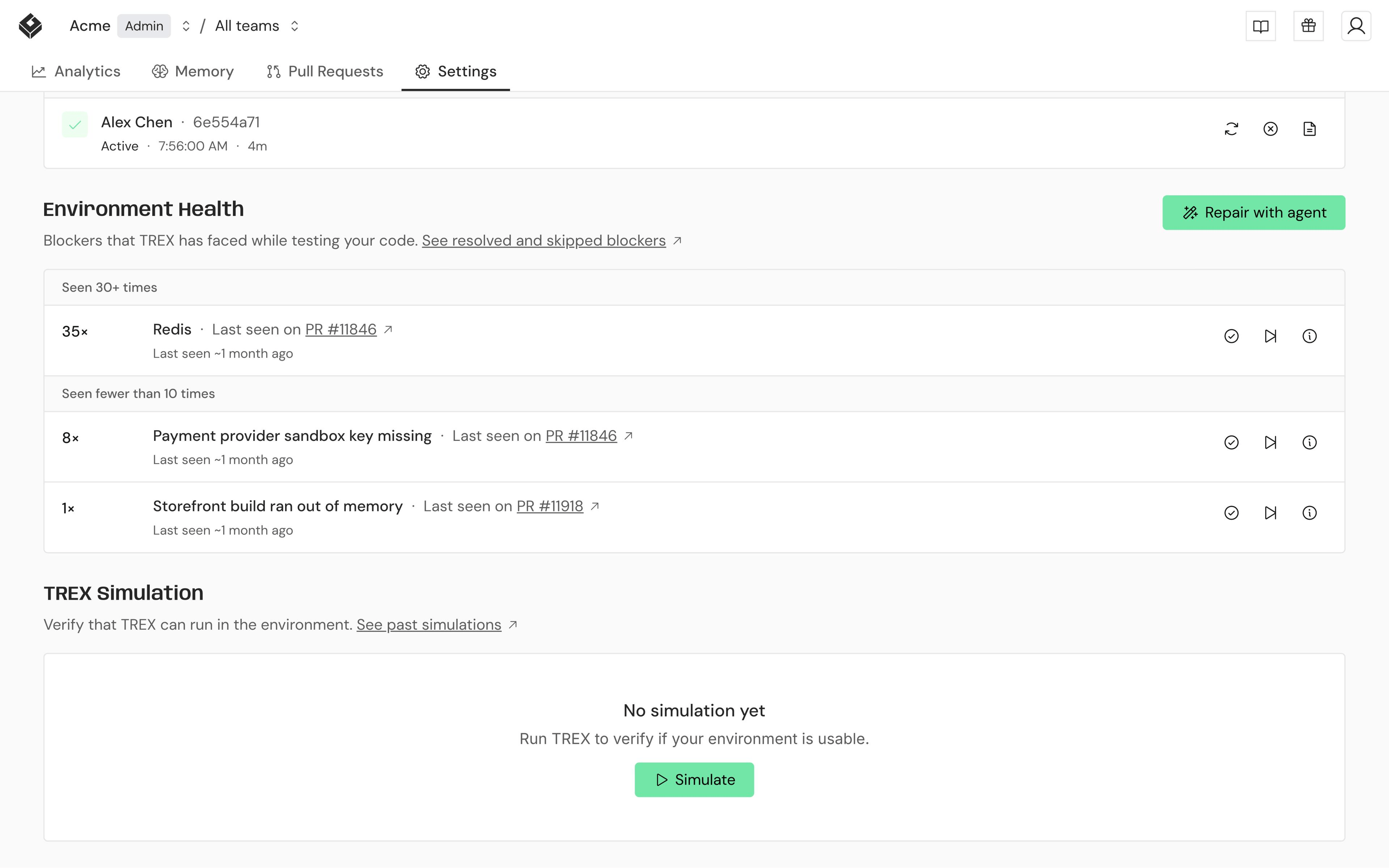
Task: Refresh Alex Chen's environment with sync icon
Action: pyautogui.click(x=1231, y=129)
